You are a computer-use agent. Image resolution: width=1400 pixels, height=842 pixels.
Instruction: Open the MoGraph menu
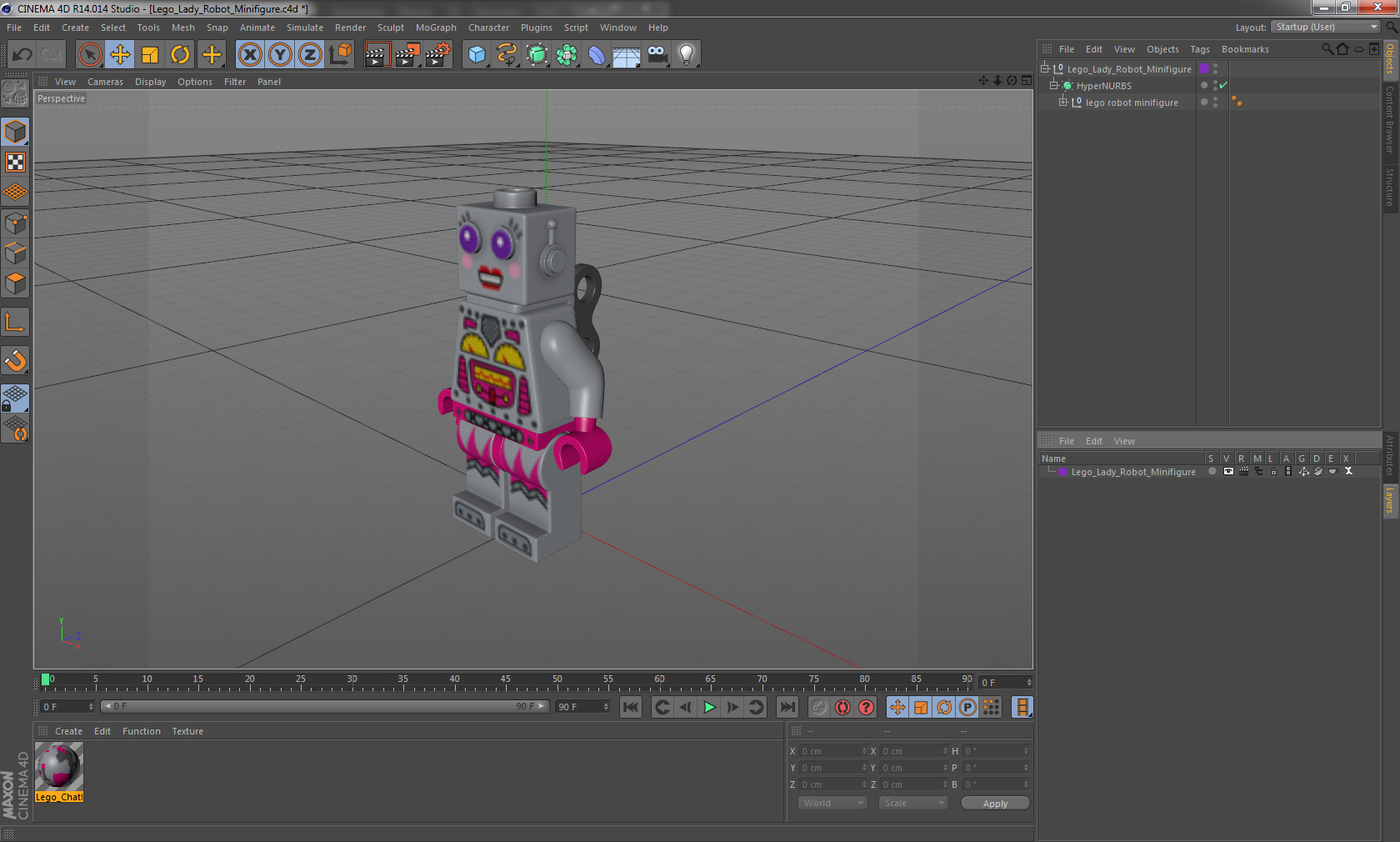coord(436,28)
